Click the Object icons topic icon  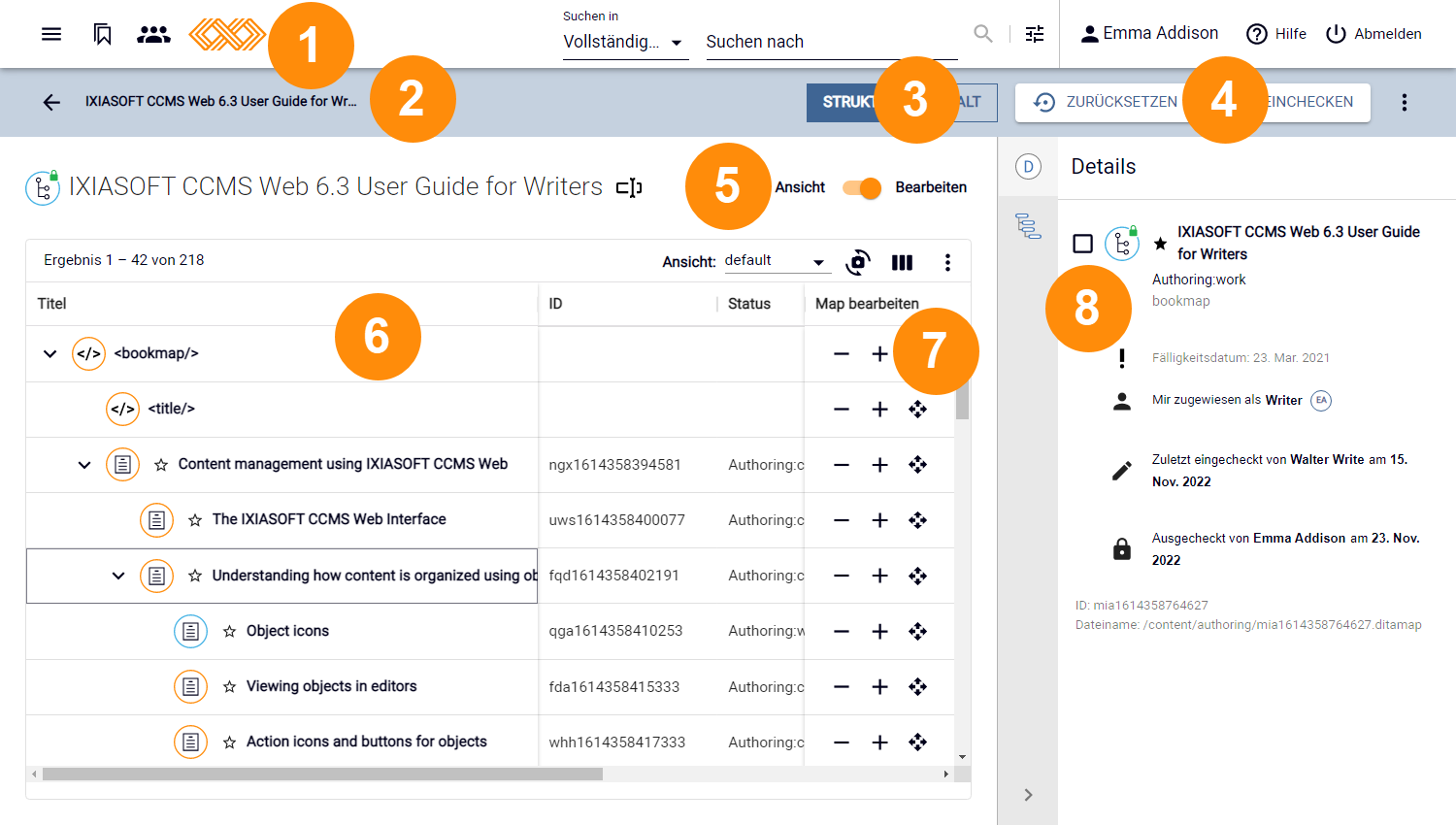coord(190,631)
